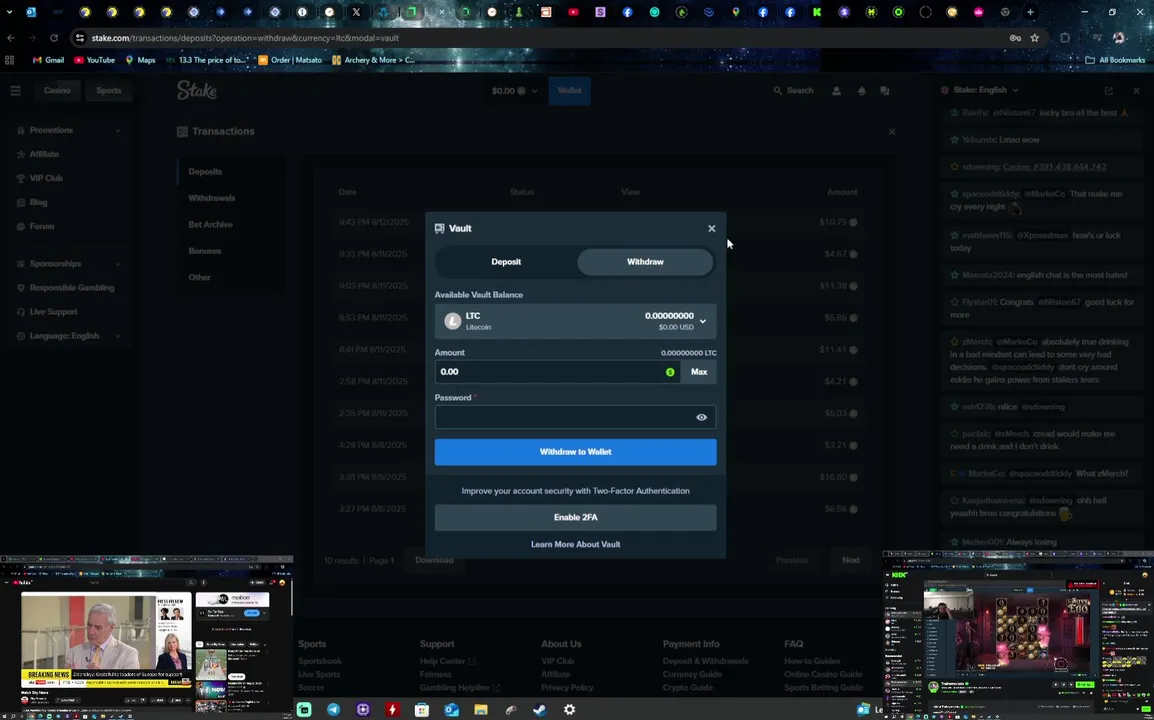Select Bonuses in Transactions list

(205, 251)
